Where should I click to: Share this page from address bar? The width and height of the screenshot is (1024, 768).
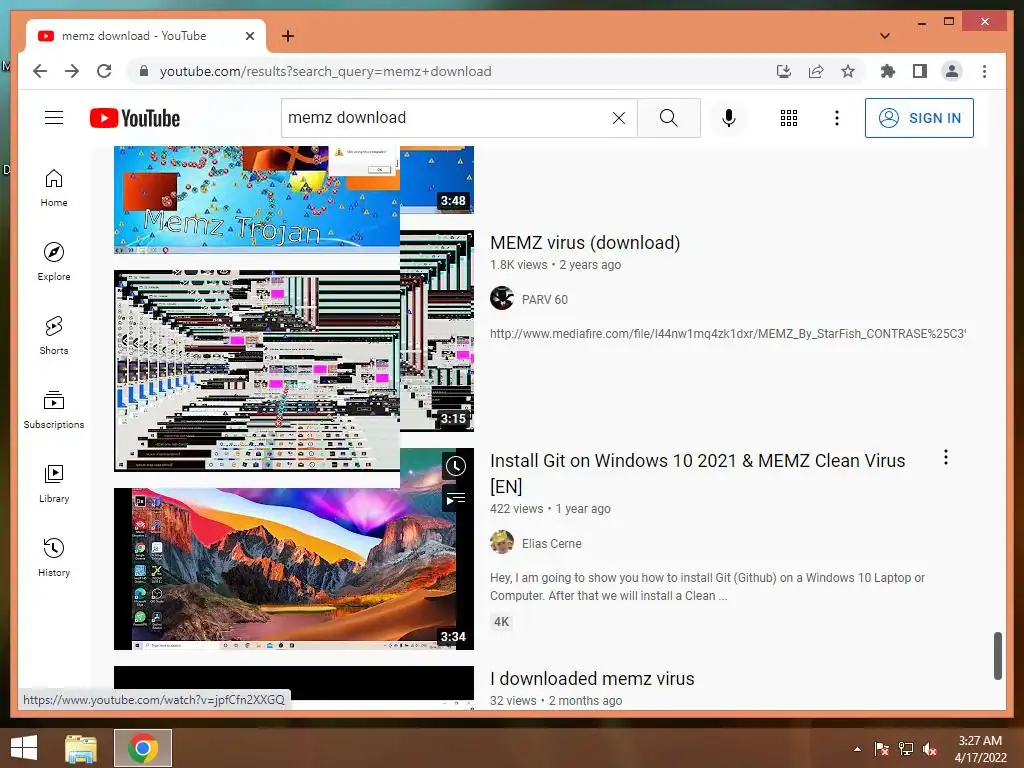point(816,71)
